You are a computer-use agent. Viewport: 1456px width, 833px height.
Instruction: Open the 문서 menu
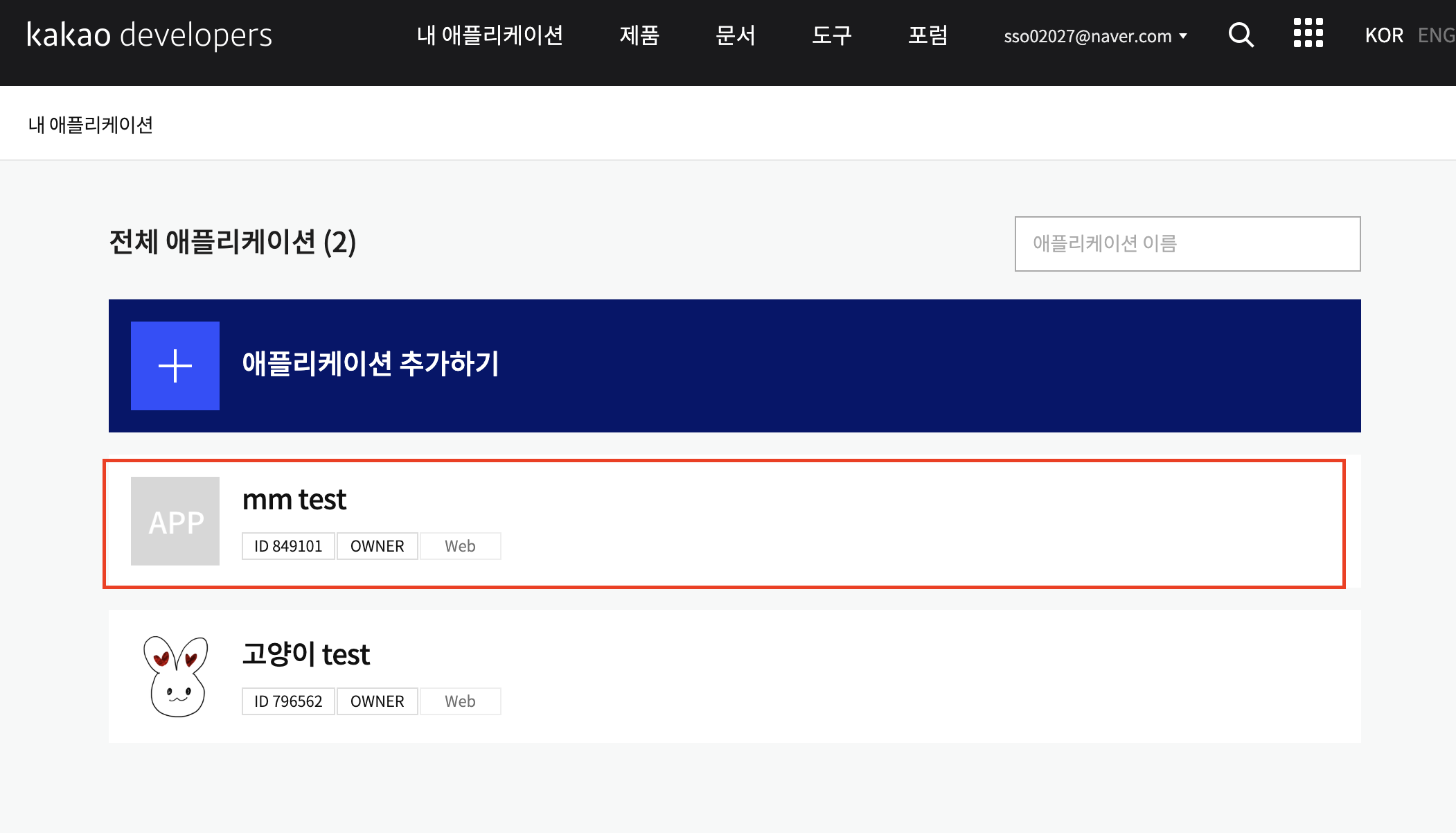pyautogui.click(x=735, y=35)
